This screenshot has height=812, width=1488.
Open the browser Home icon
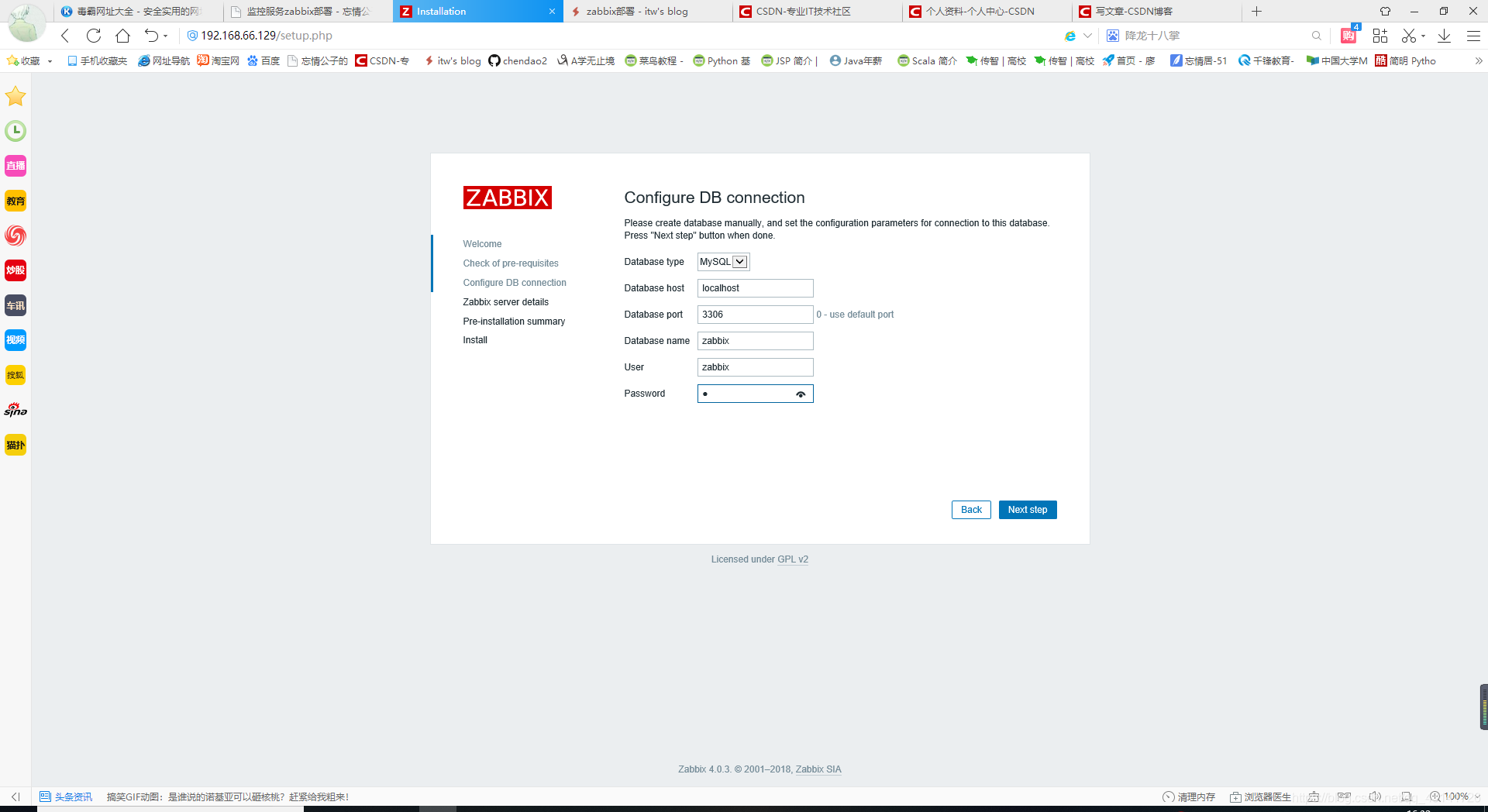[x=122, y=36]
